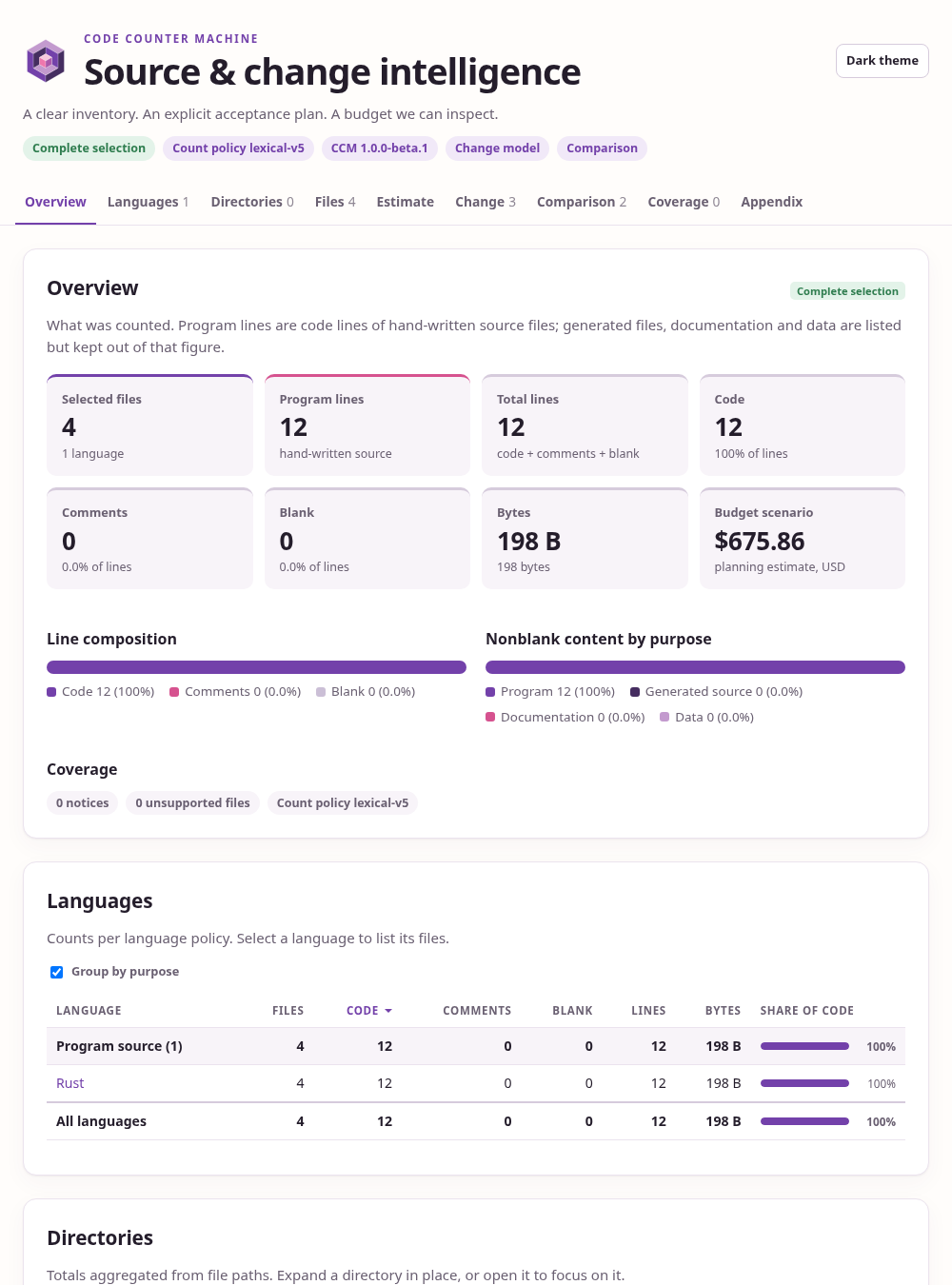Open the Appendix tab

[771, 202]
